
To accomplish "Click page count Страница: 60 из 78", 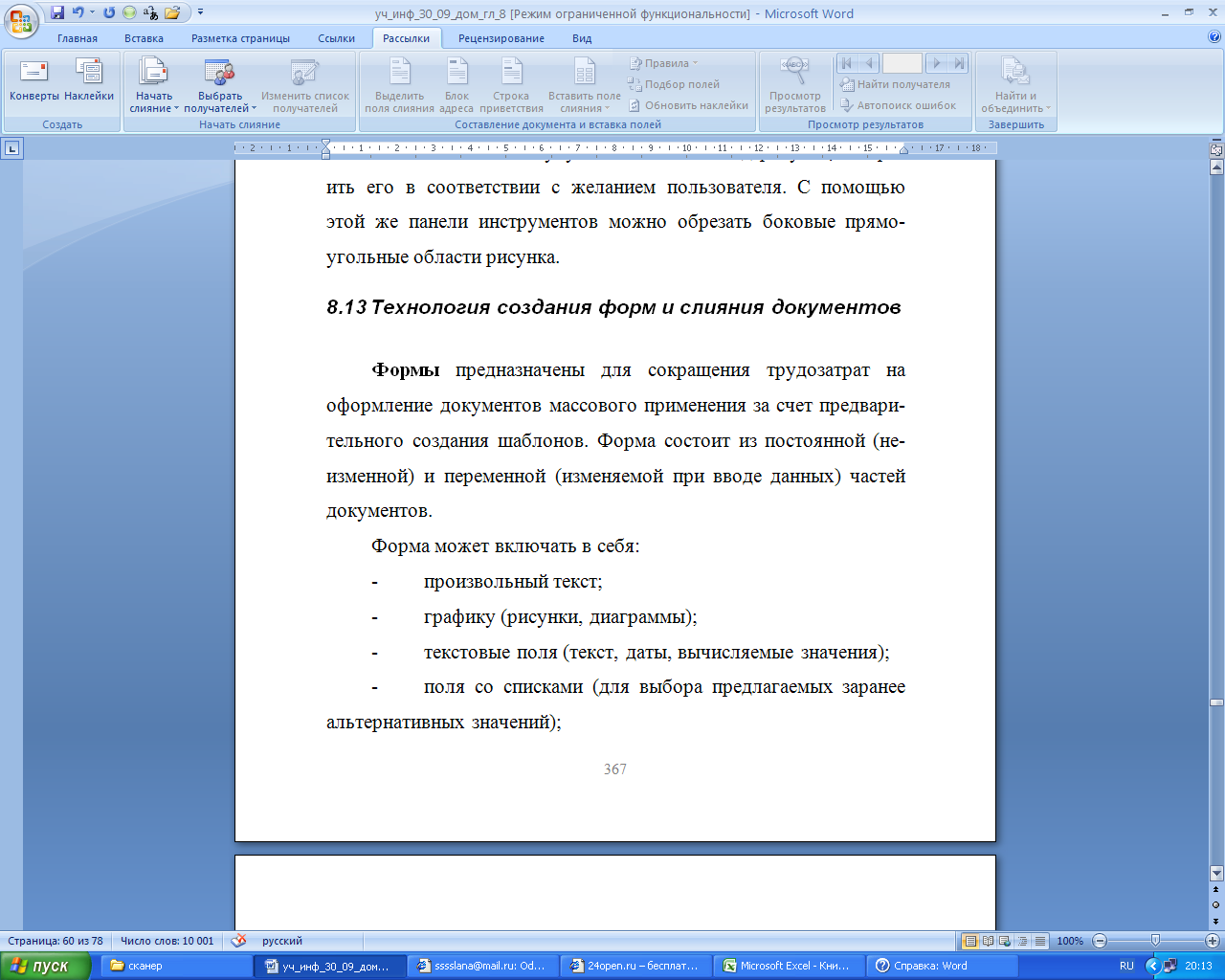I will point(56,941).
